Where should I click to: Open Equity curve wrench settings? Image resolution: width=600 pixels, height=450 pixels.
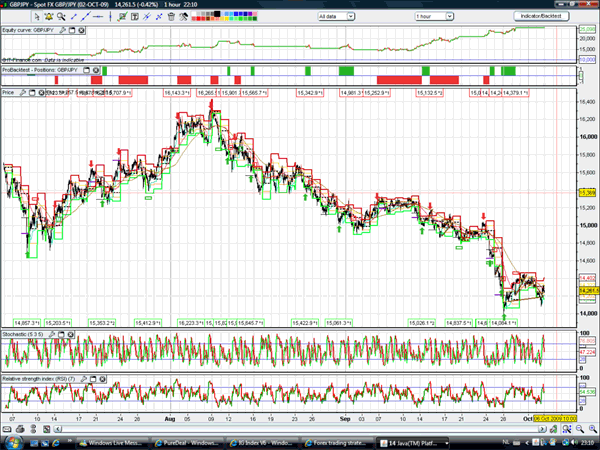63,30
